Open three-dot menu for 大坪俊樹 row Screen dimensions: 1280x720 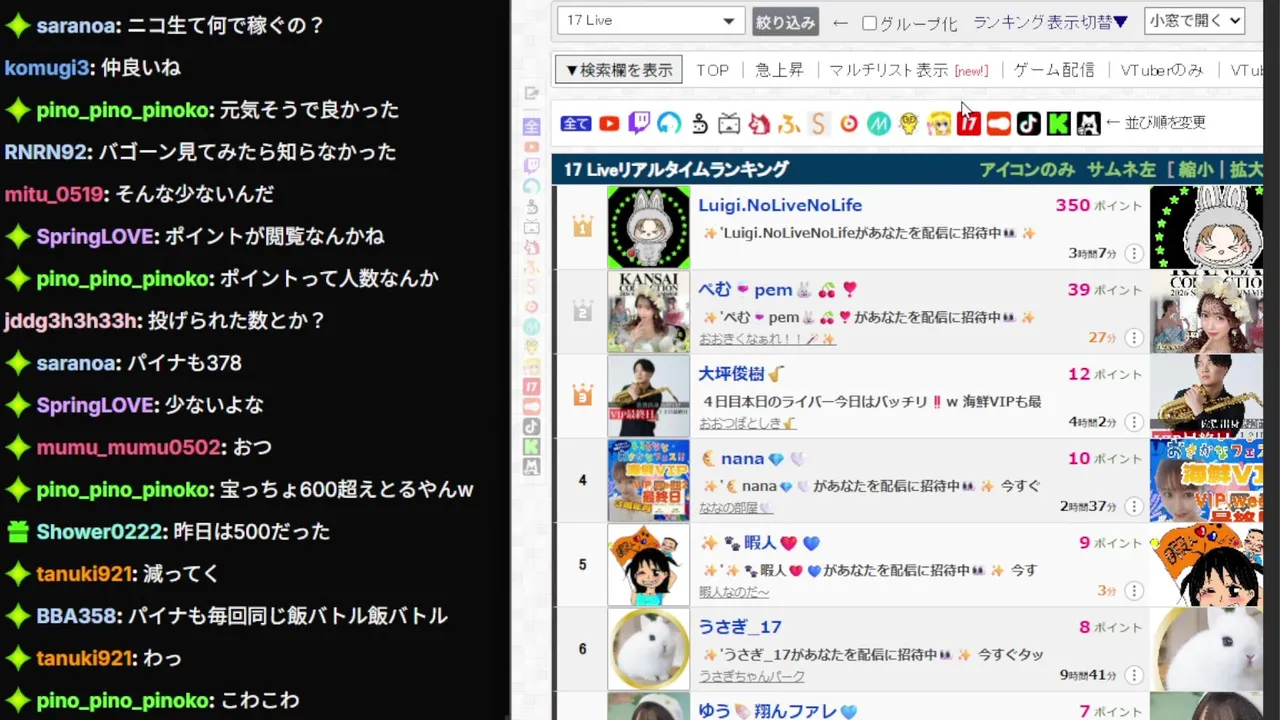(x=1133, y=422)
